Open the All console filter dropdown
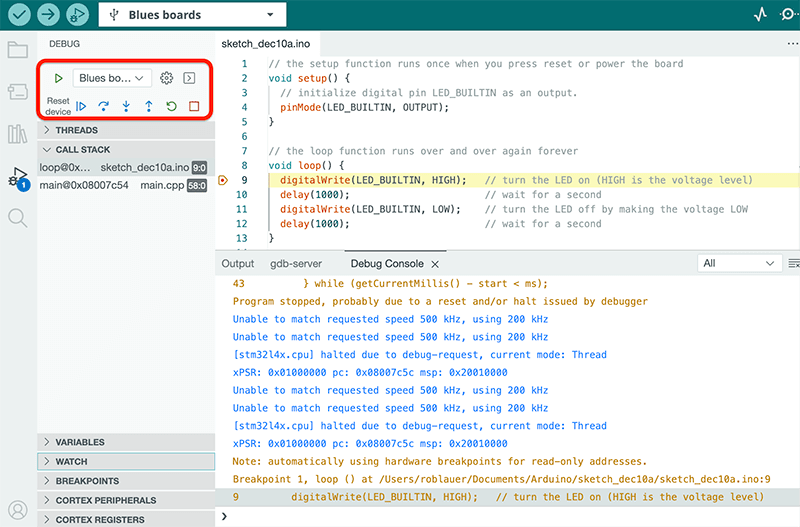The height and width of the screenshot is (527, 800). (x=739, y=263)
